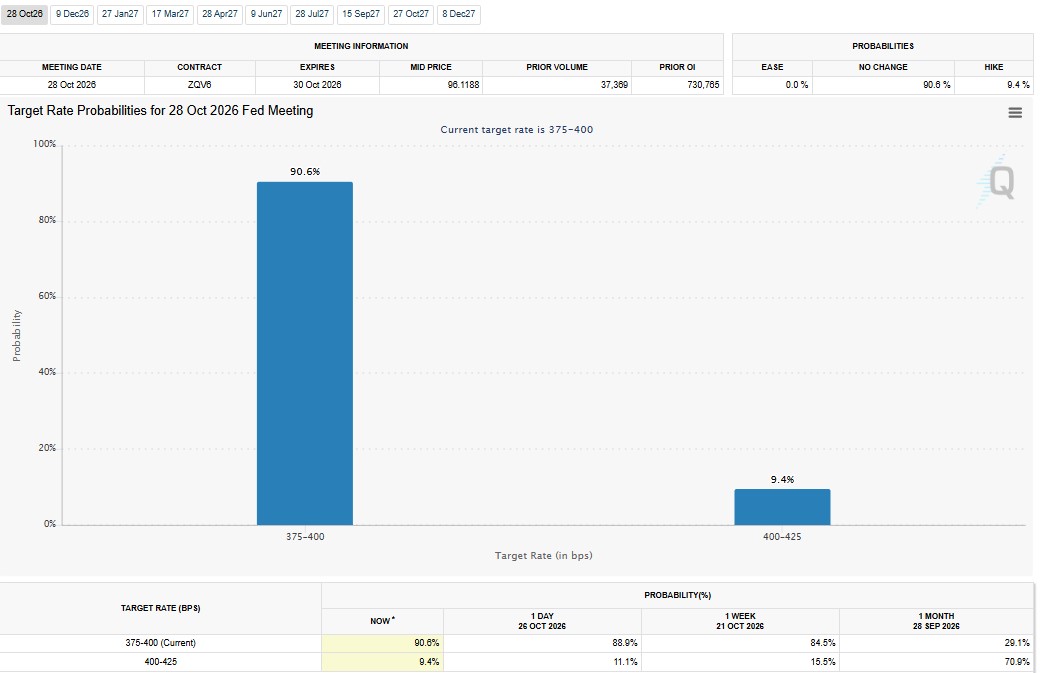1041x673 pixels.
Task: Click the PRIOR VOLUME column header
Action: [557, 67]
